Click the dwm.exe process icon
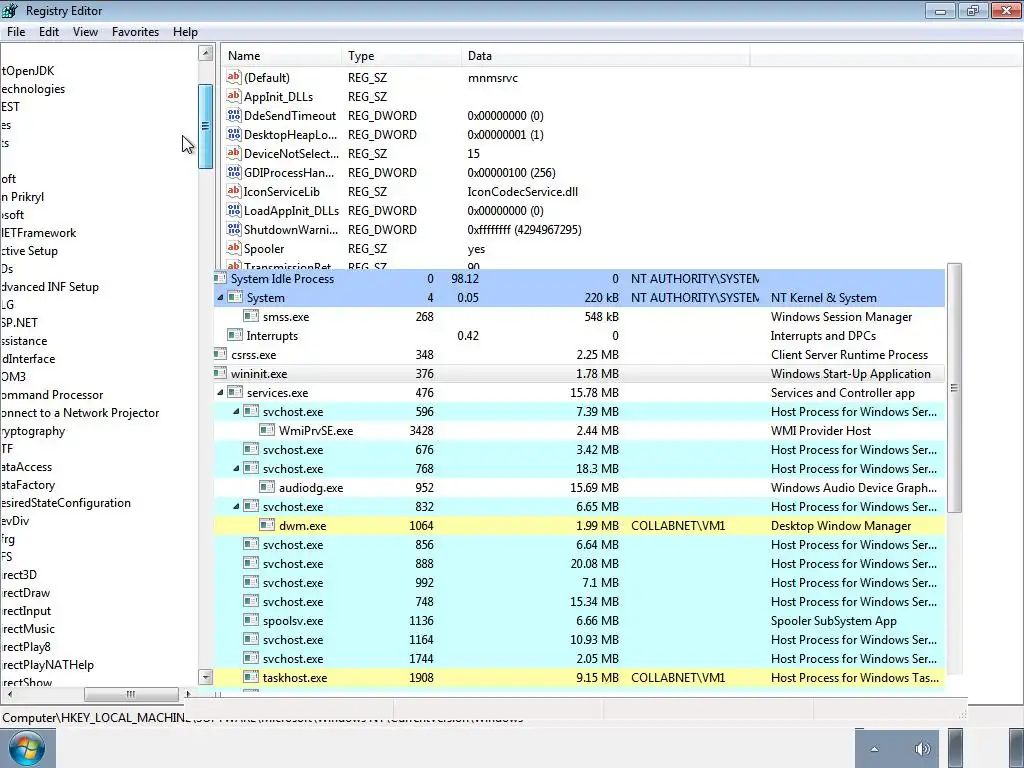Viewport: 1024px width, 768px height. [x=266, y=524]
